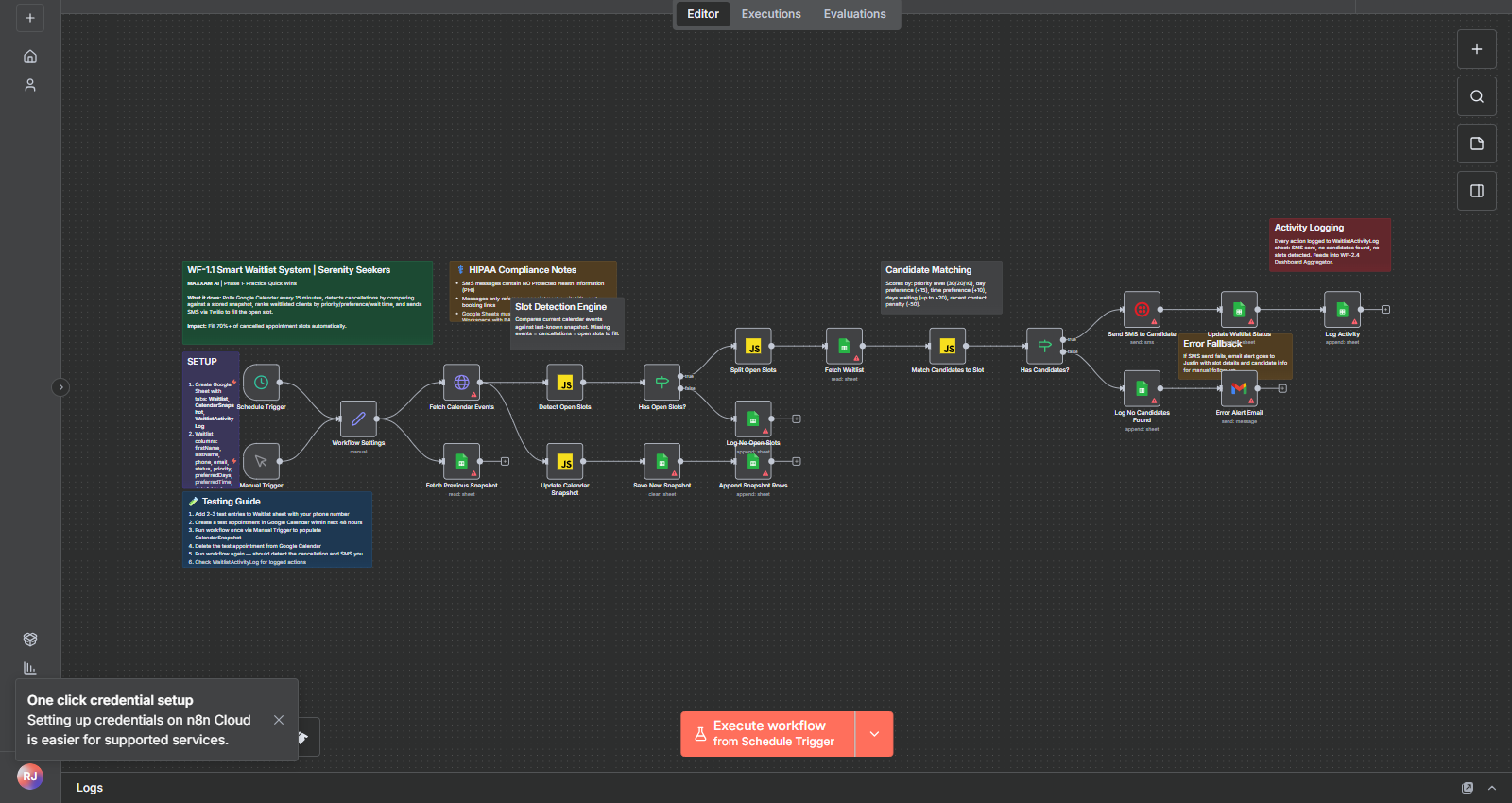Add node after Log Activity output plus
Screen dimensions: 1512x803
1385,309
